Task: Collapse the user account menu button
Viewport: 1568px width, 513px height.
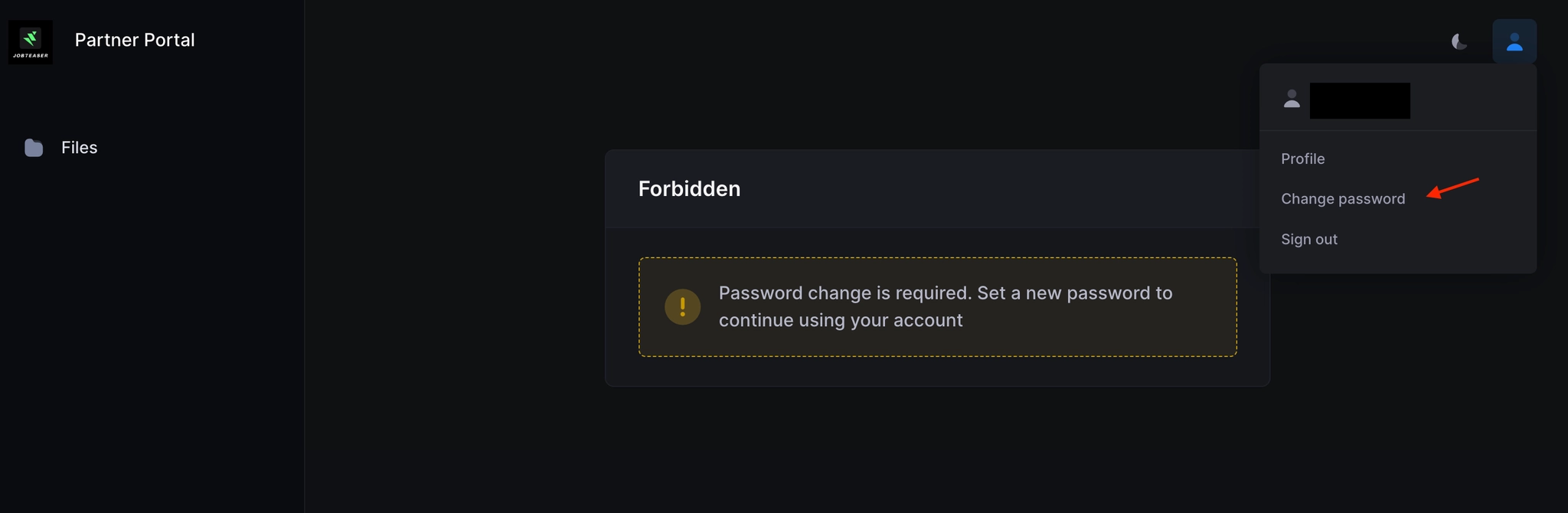Action: [x=1514, y=41]
